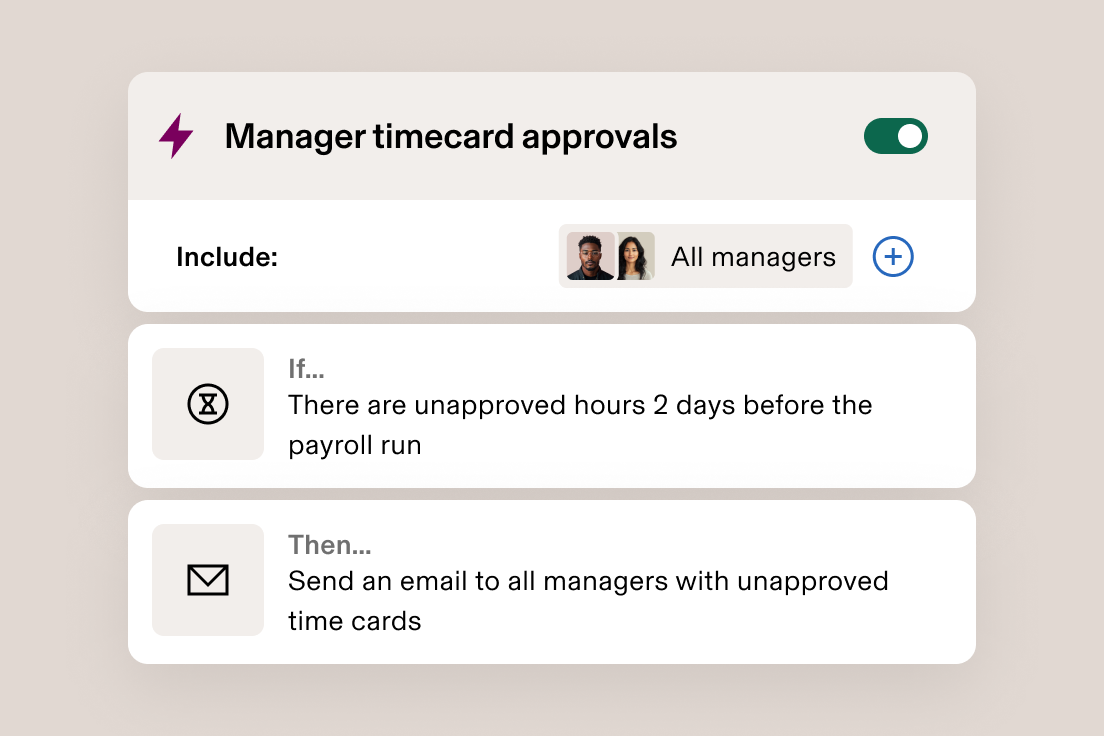Expand the Then action card
Viewport: 1104px width, 736px height.
552,580
